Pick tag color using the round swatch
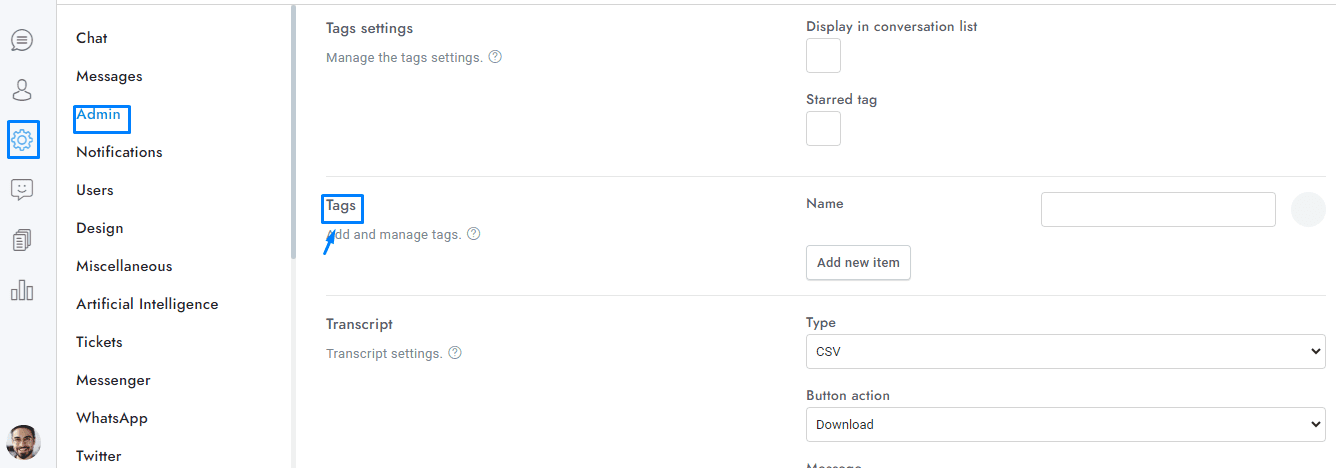Viewport: 1336px width, 468px height. [1308, 210]
